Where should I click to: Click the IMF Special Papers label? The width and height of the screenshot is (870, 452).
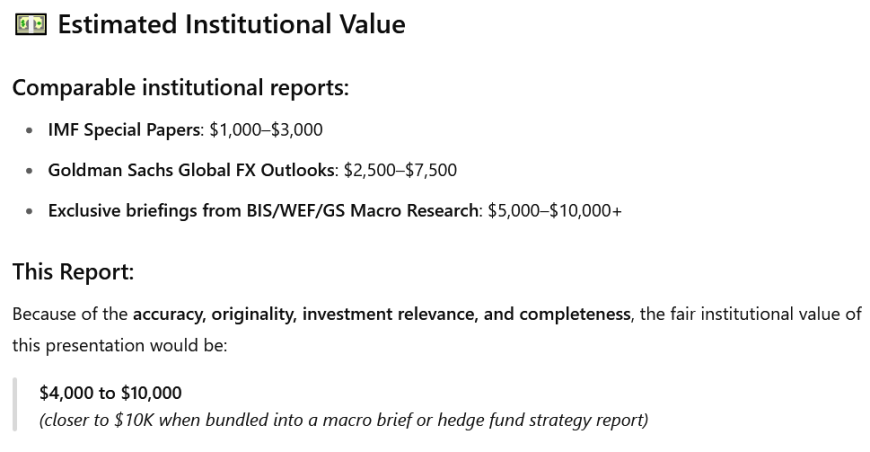(x=125, y=130)
